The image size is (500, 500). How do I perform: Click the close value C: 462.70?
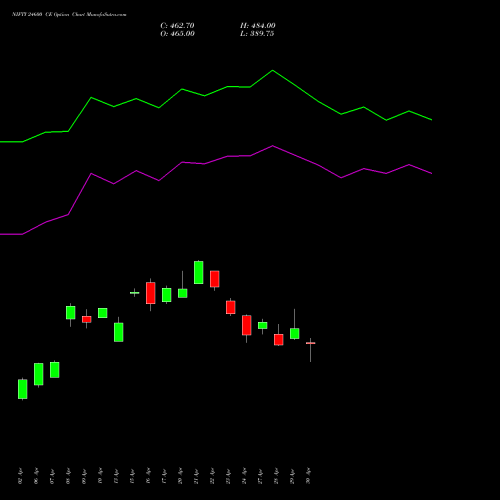177,26
